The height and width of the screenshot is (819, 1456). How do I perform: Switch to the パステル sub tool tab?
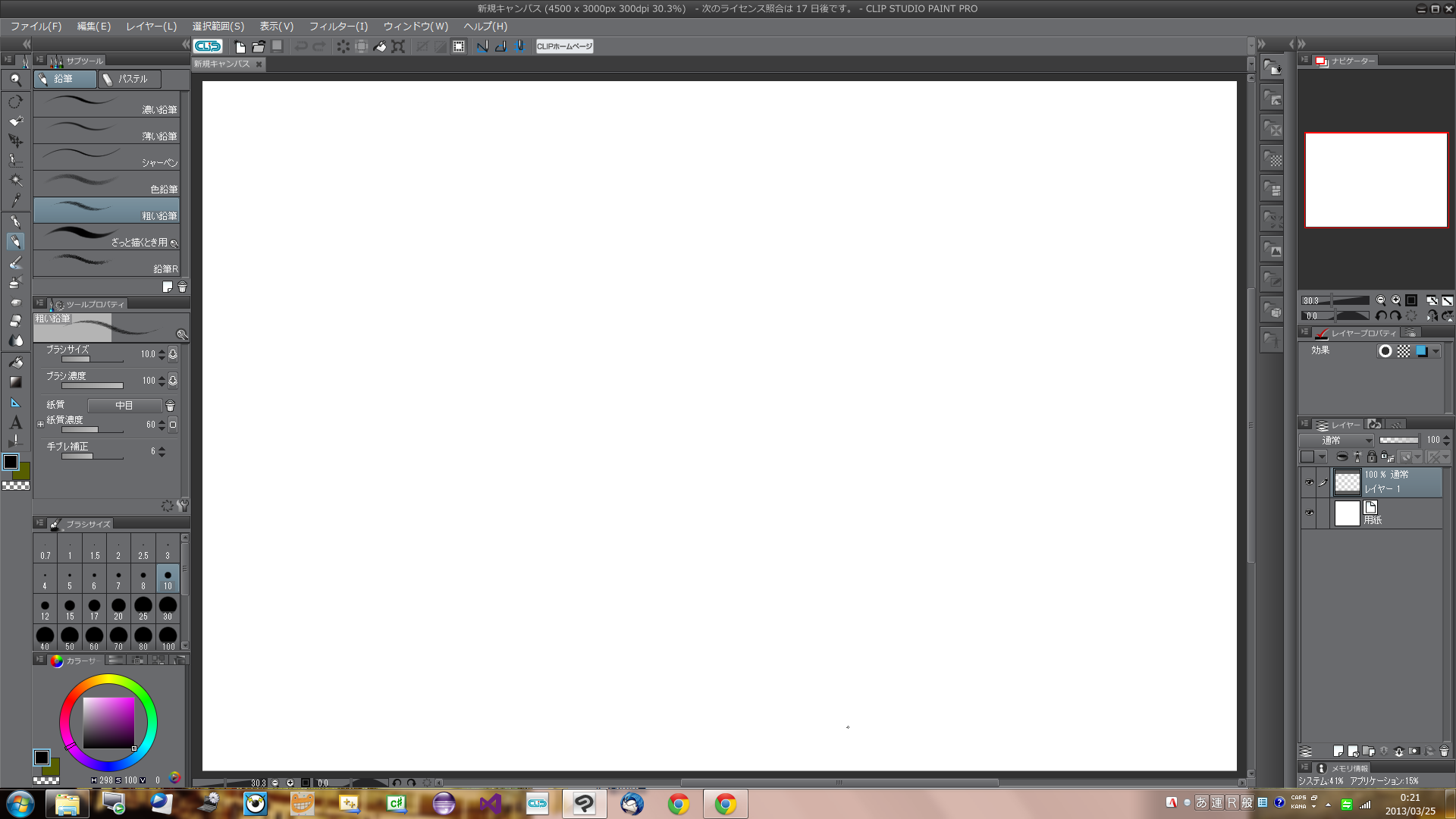131,79
